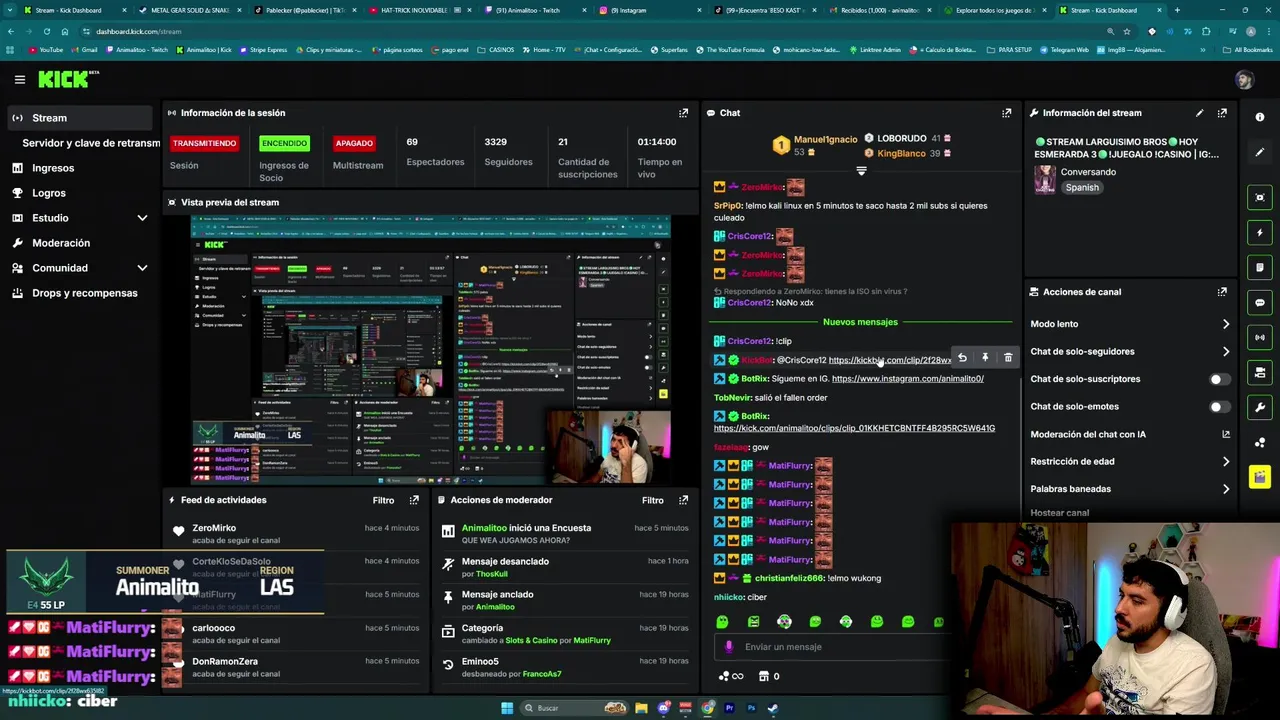Insert the first green blob emote

pyautogui.click(x=722, y=621)
